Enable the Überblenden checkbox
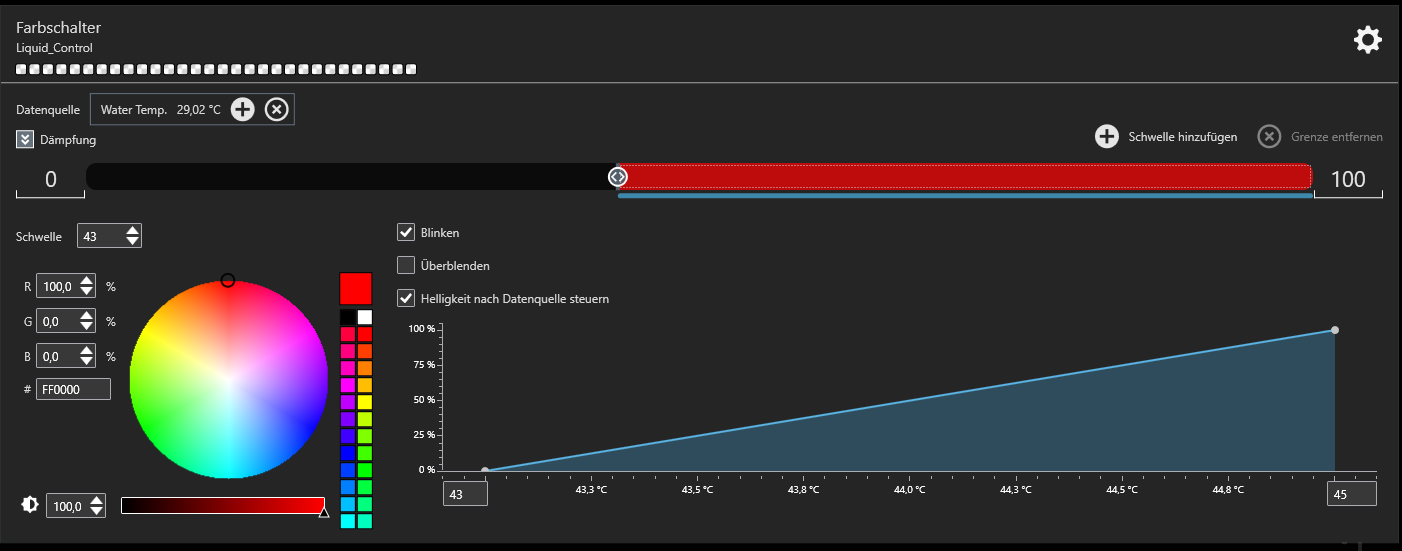This screenshot has width=1402, height=551. point(406,265)
